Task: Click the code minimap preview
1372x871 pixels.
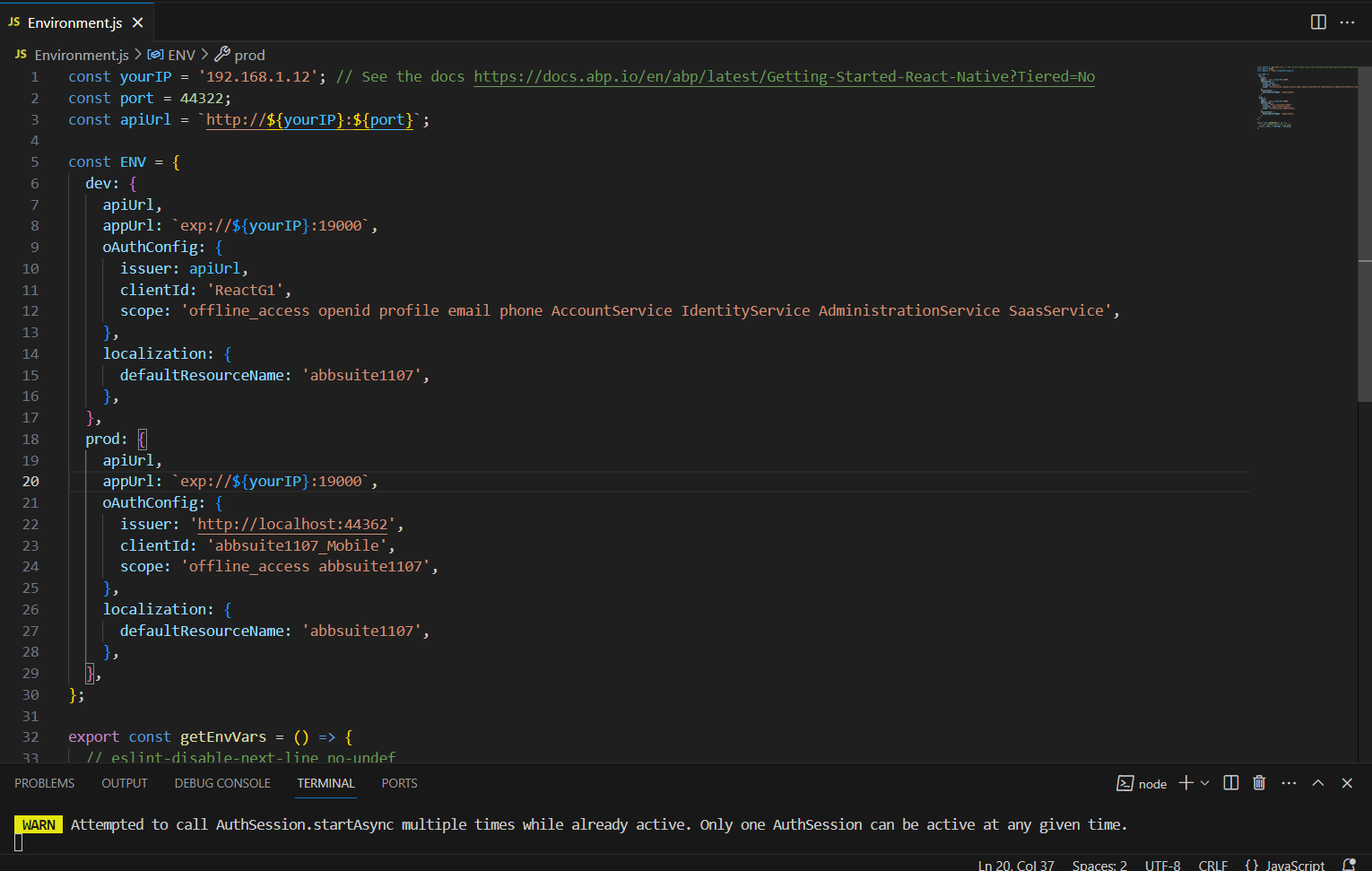Action: pyautogui.click(x=1306, y=97)
